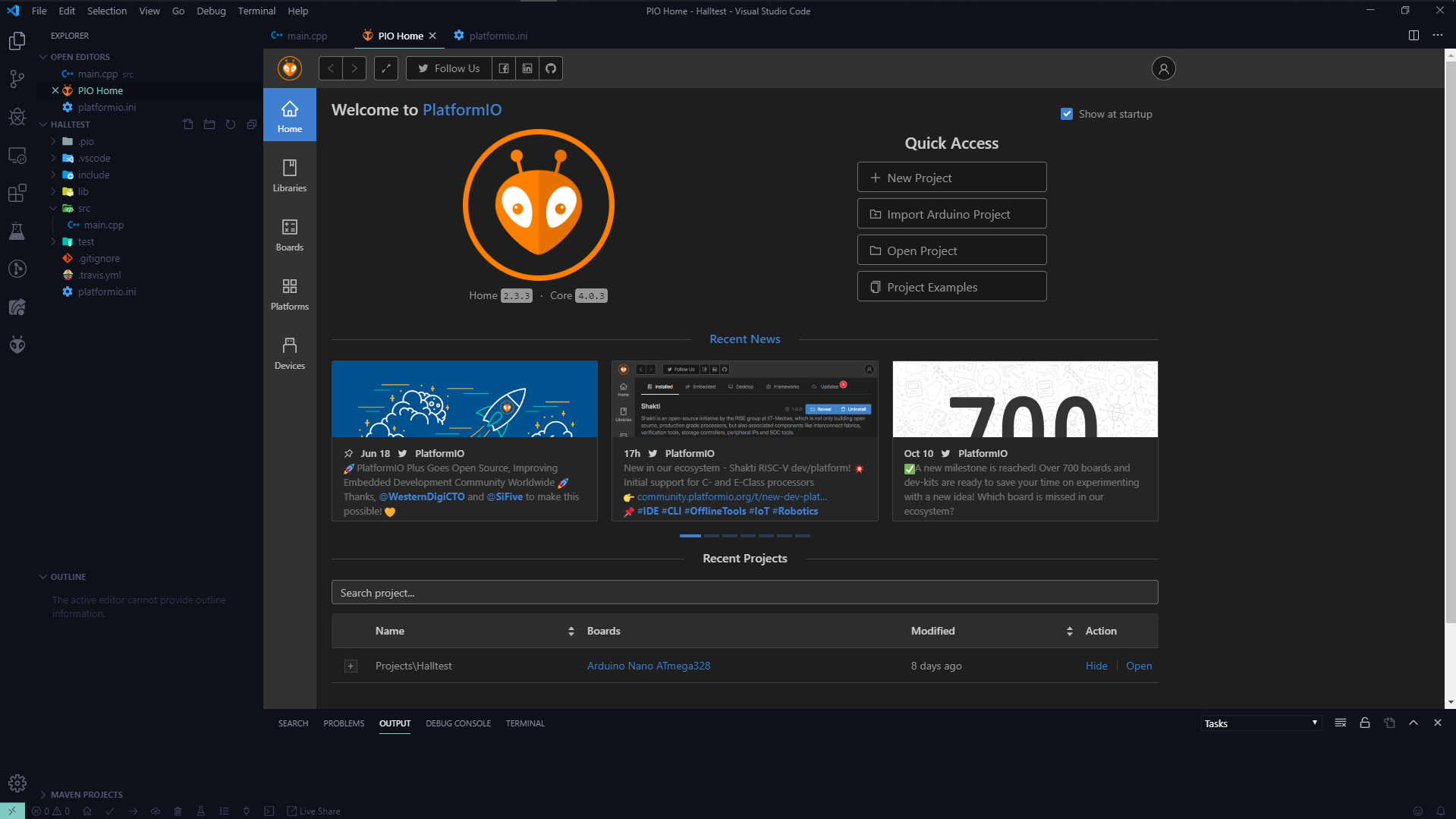Switch to the main.cpp editor tab
1456x819 pixels.
(307, 36)
